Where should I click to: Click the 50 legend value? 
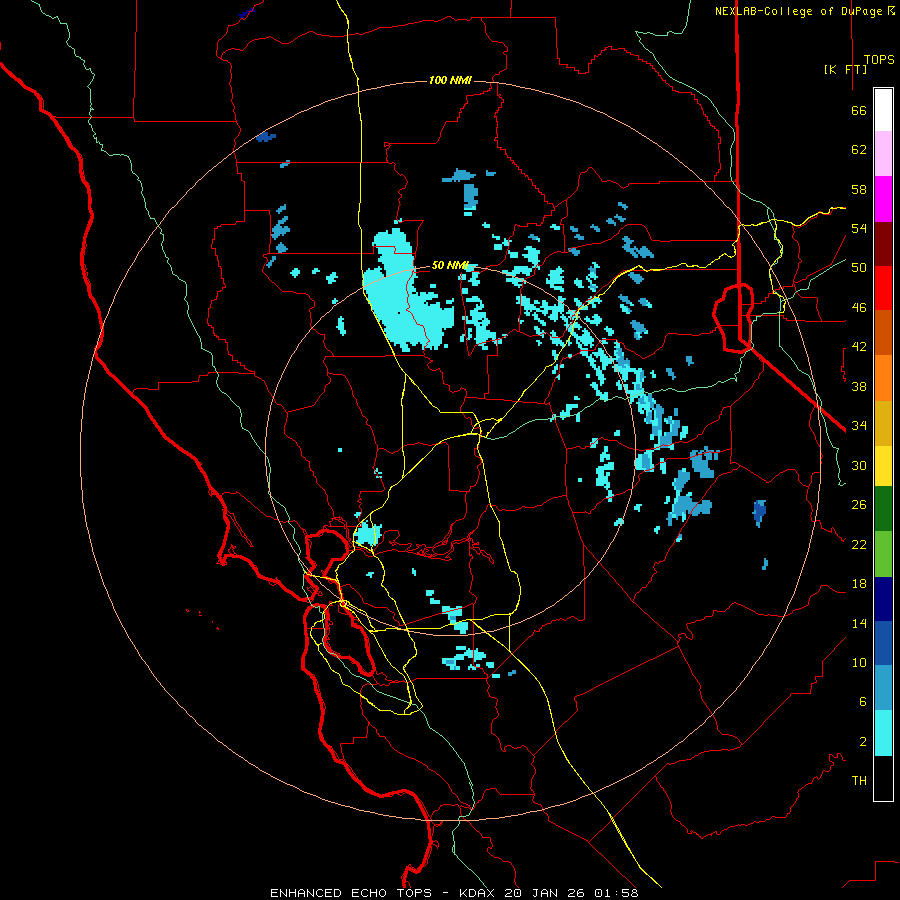tap(859, 268)
